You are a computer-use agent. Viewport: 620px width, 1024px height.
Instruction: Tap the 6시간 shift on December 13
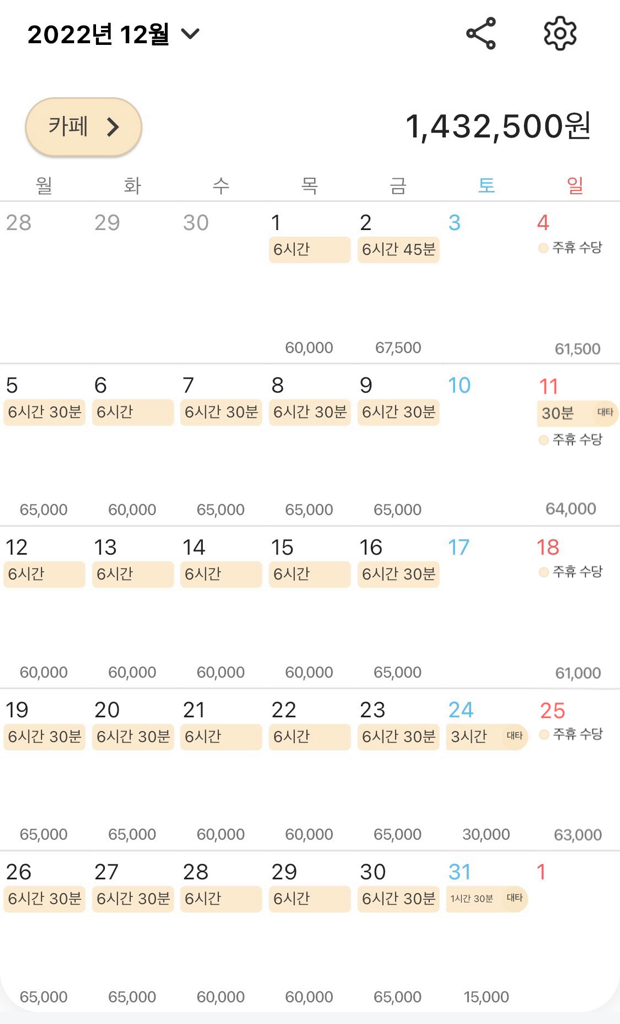click(133, 575)
